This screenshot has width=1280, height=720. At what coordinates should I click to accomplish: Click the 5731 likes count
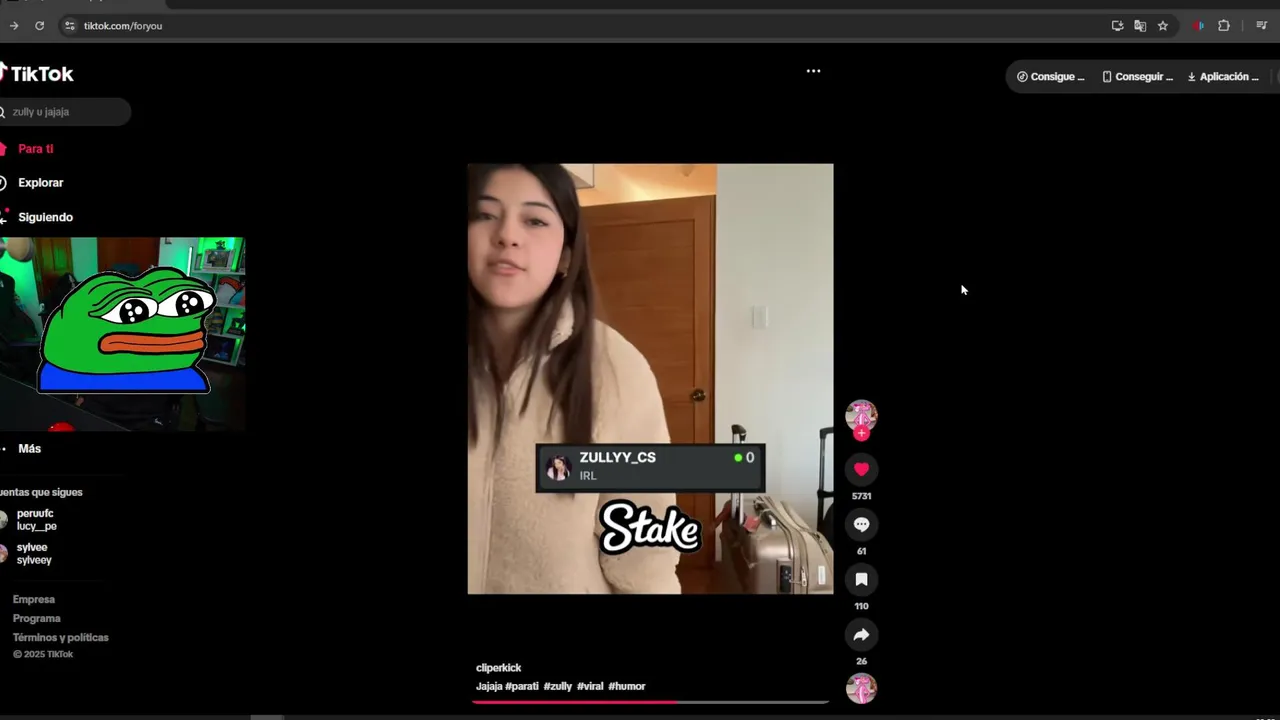pos(861,496)
